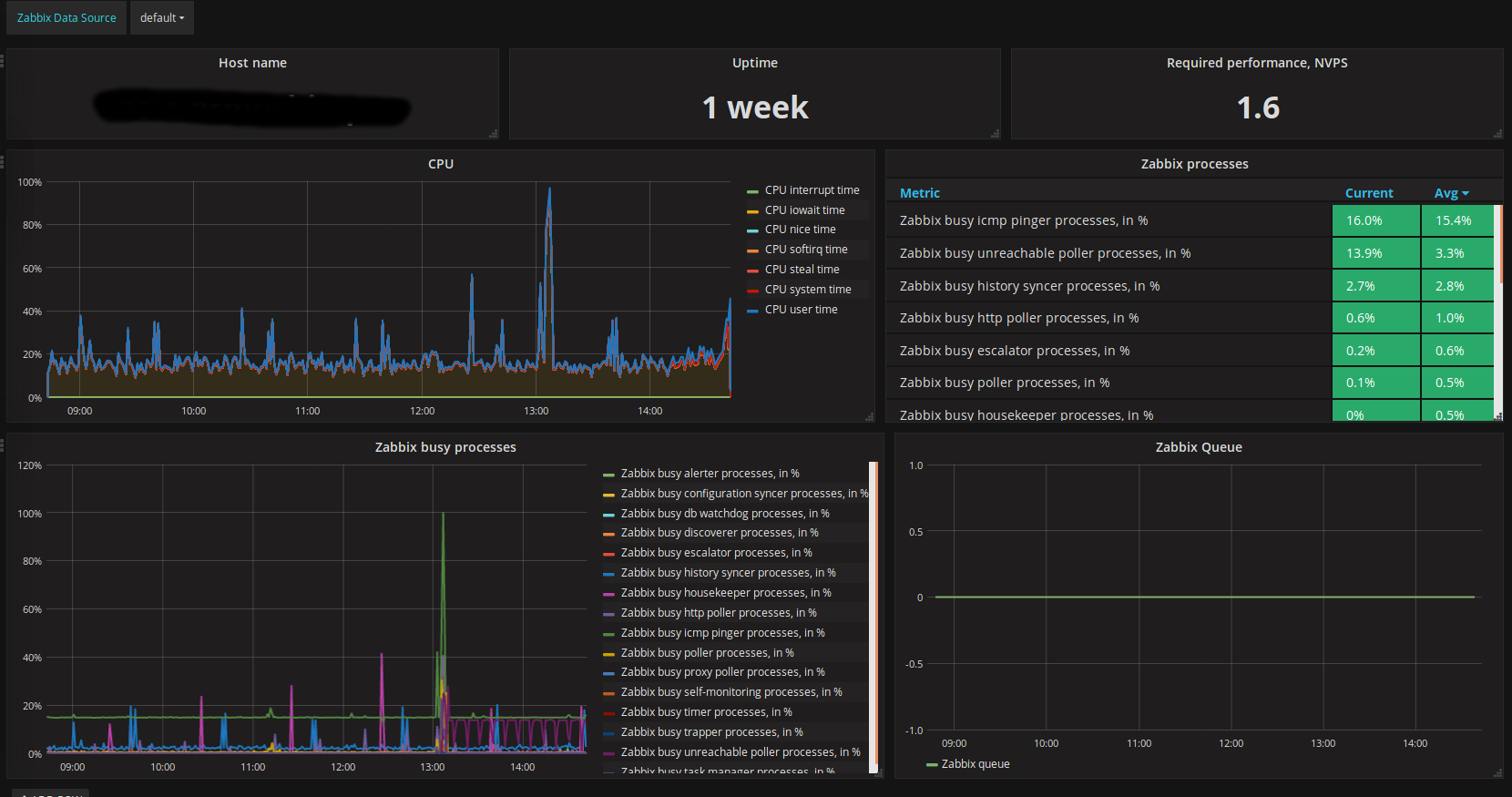The image size is (1512, 797).
Task: Grab the resize handle of the Uptime panel
Action: point(995,134)
